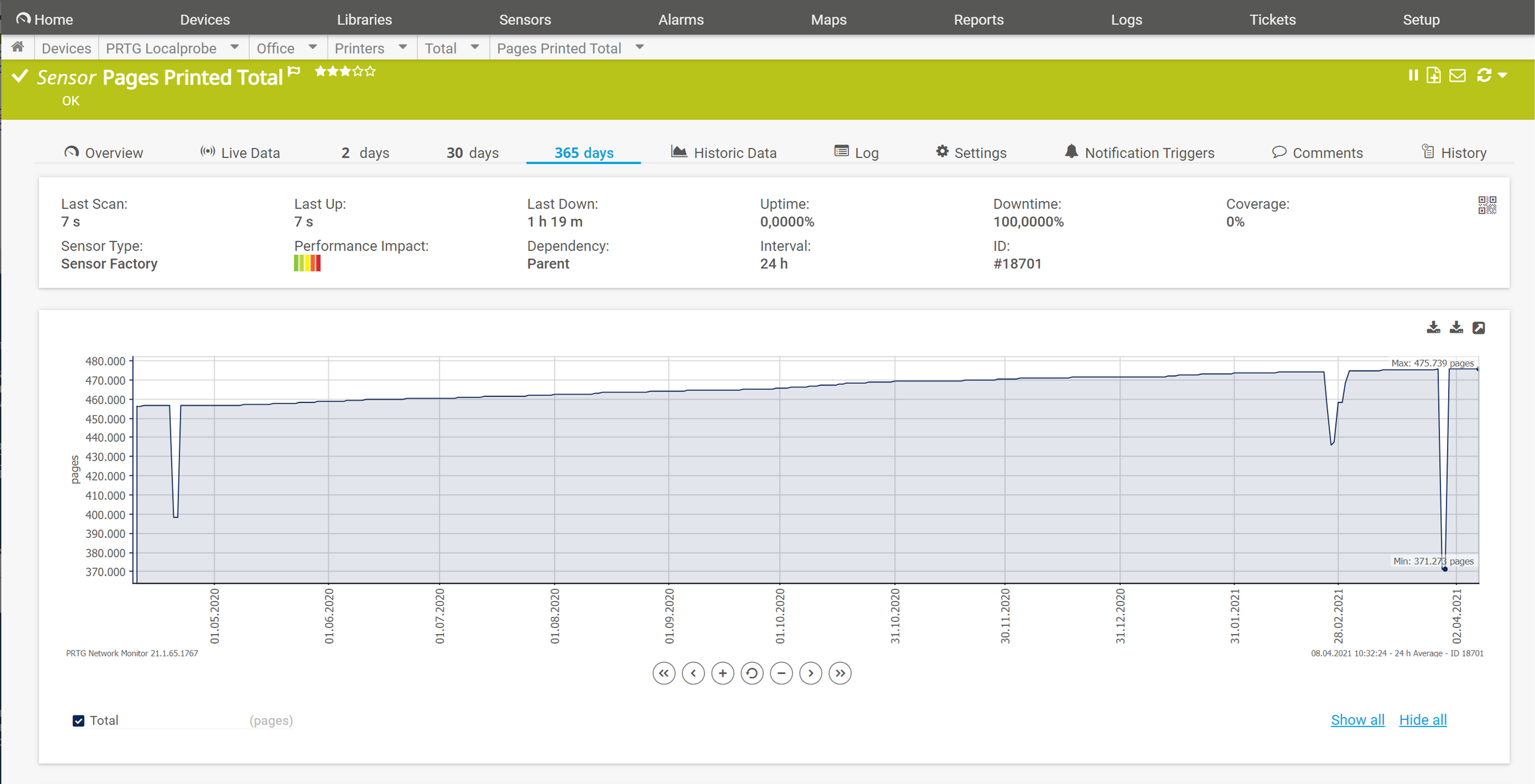Image resolution: width=1535 pixels, height=784 pixels.
Task: Expand the PRTG Localprobe breadcrumb dropdown
Action: pos(234,47)
